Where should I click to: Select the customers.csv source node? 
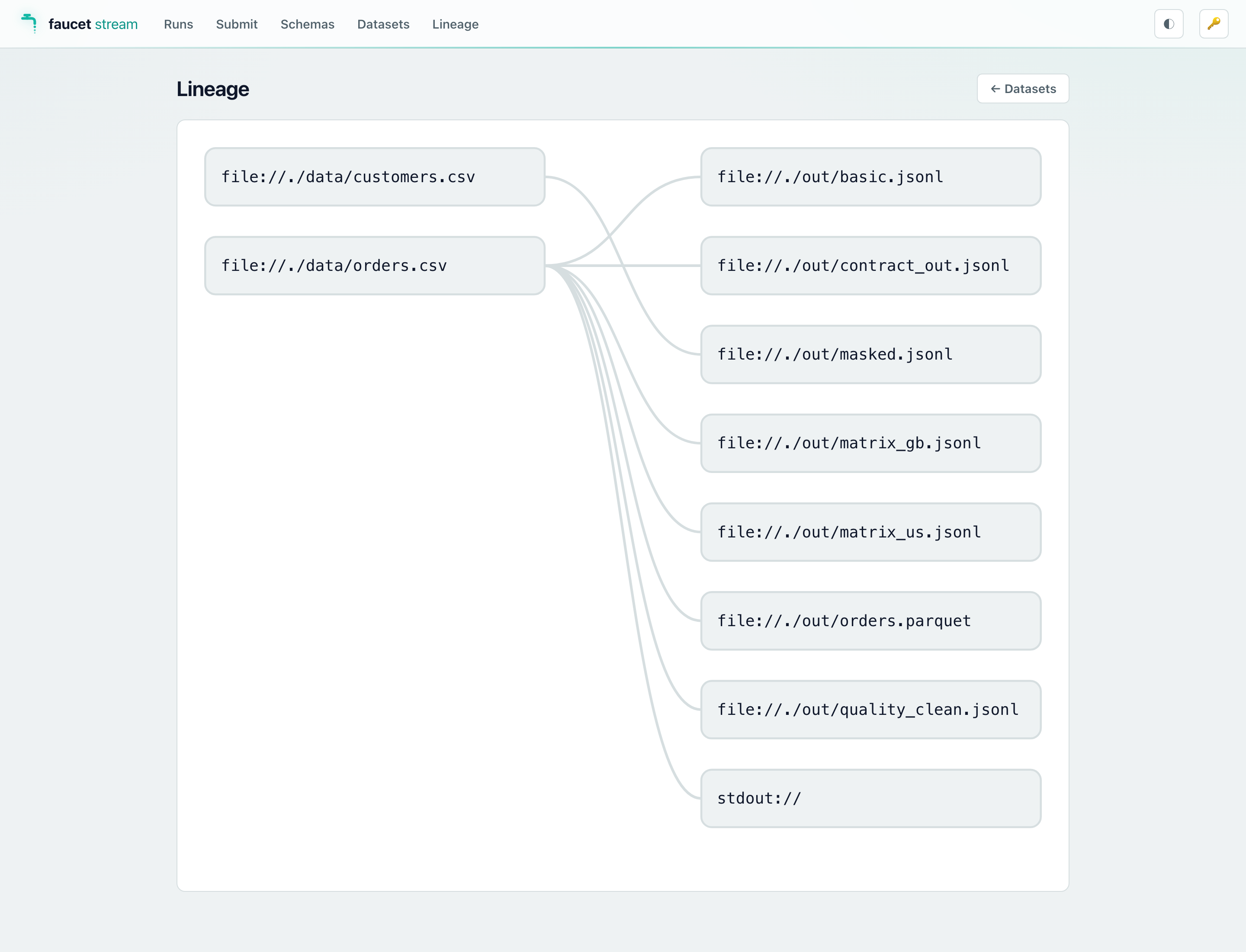[x=375, y=177]
